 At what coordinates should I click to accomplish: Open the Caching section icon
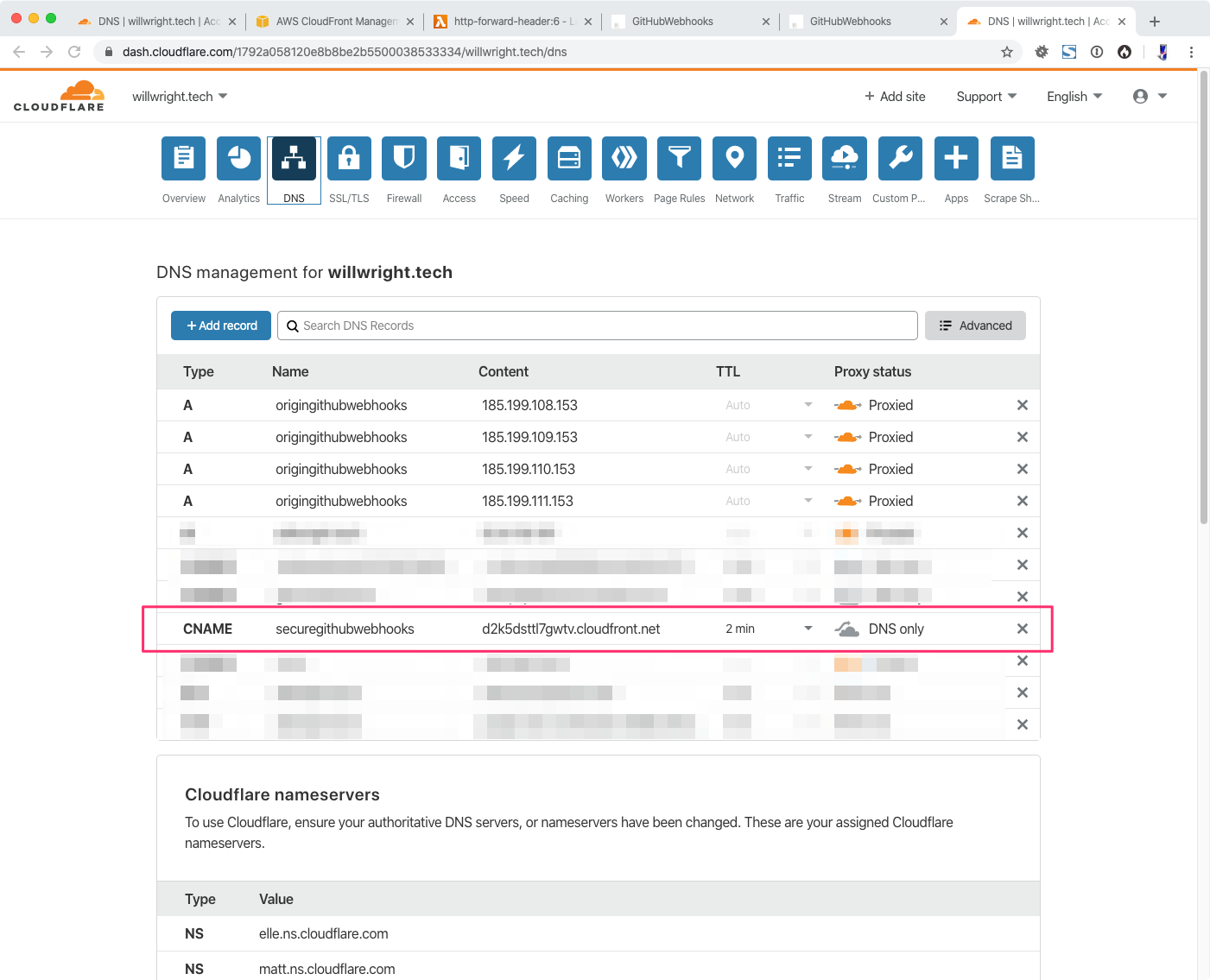[569, 159]
